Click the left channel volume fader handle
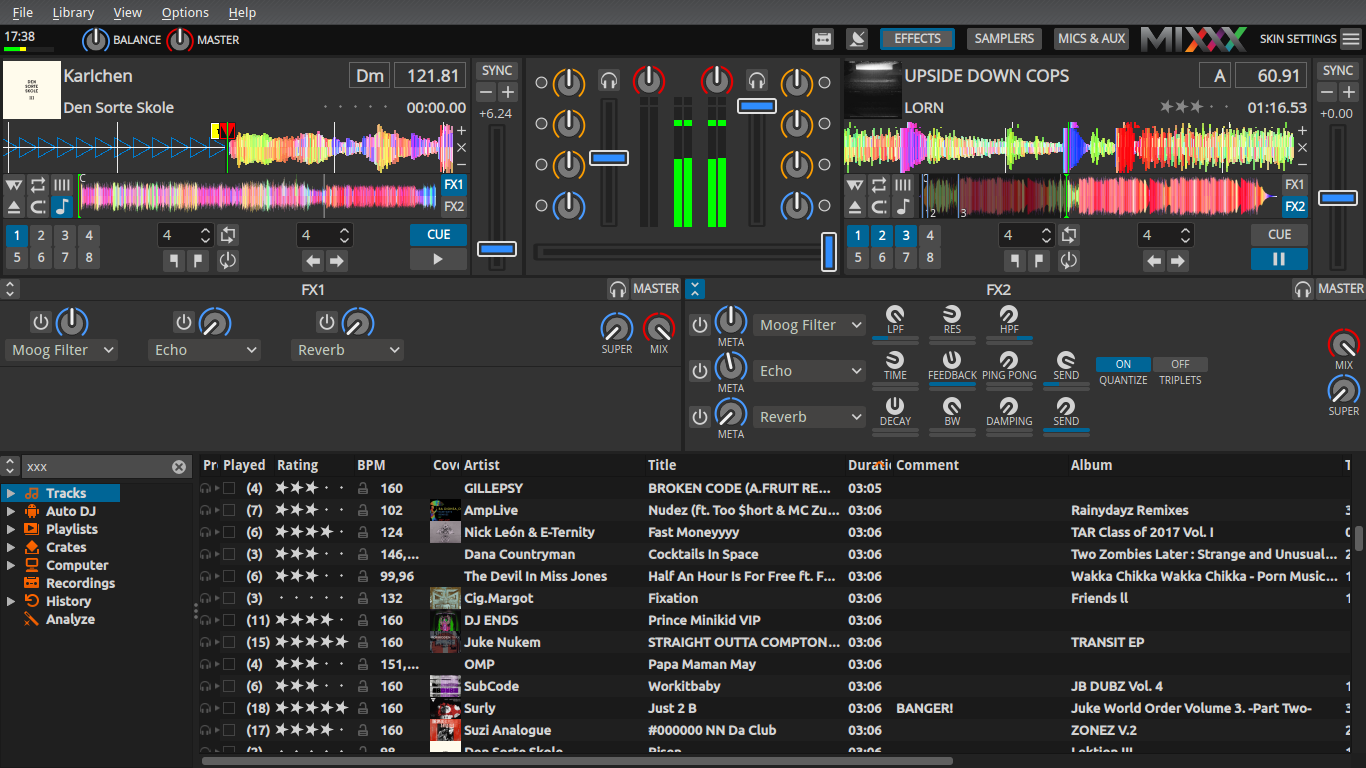 609,158
